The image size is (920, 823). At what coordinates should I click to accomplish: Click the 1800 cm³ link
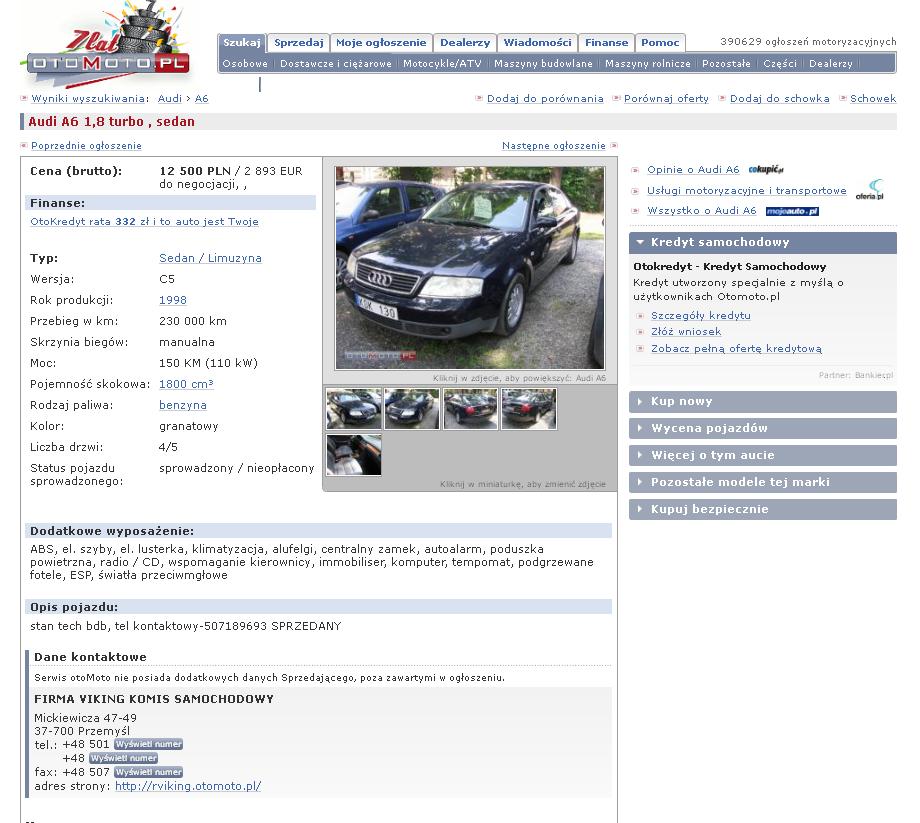pos(186,384)
